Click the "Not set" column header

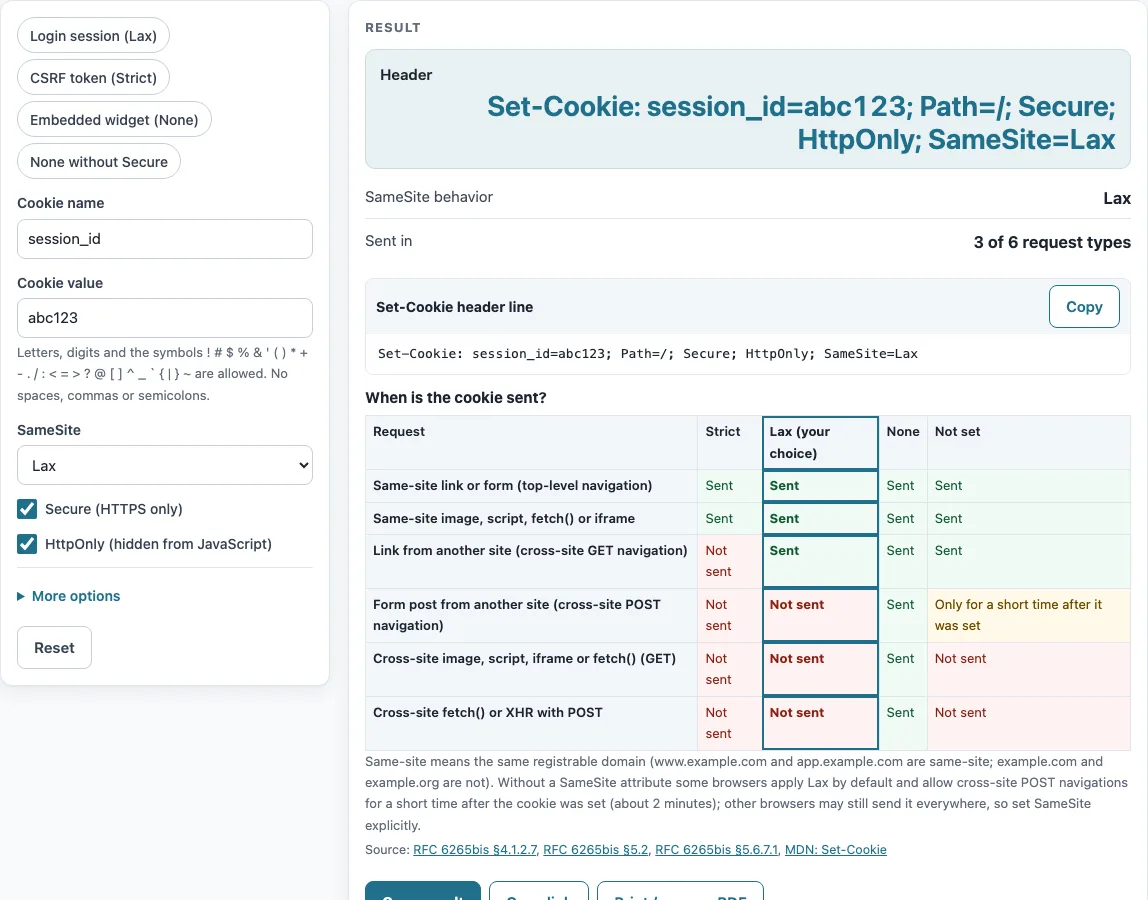1029,443
